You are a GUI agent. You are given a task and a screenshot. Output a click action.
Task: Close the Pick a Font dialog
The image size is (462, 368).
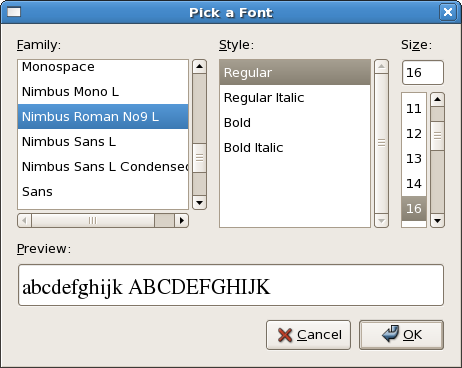point(448,12)
